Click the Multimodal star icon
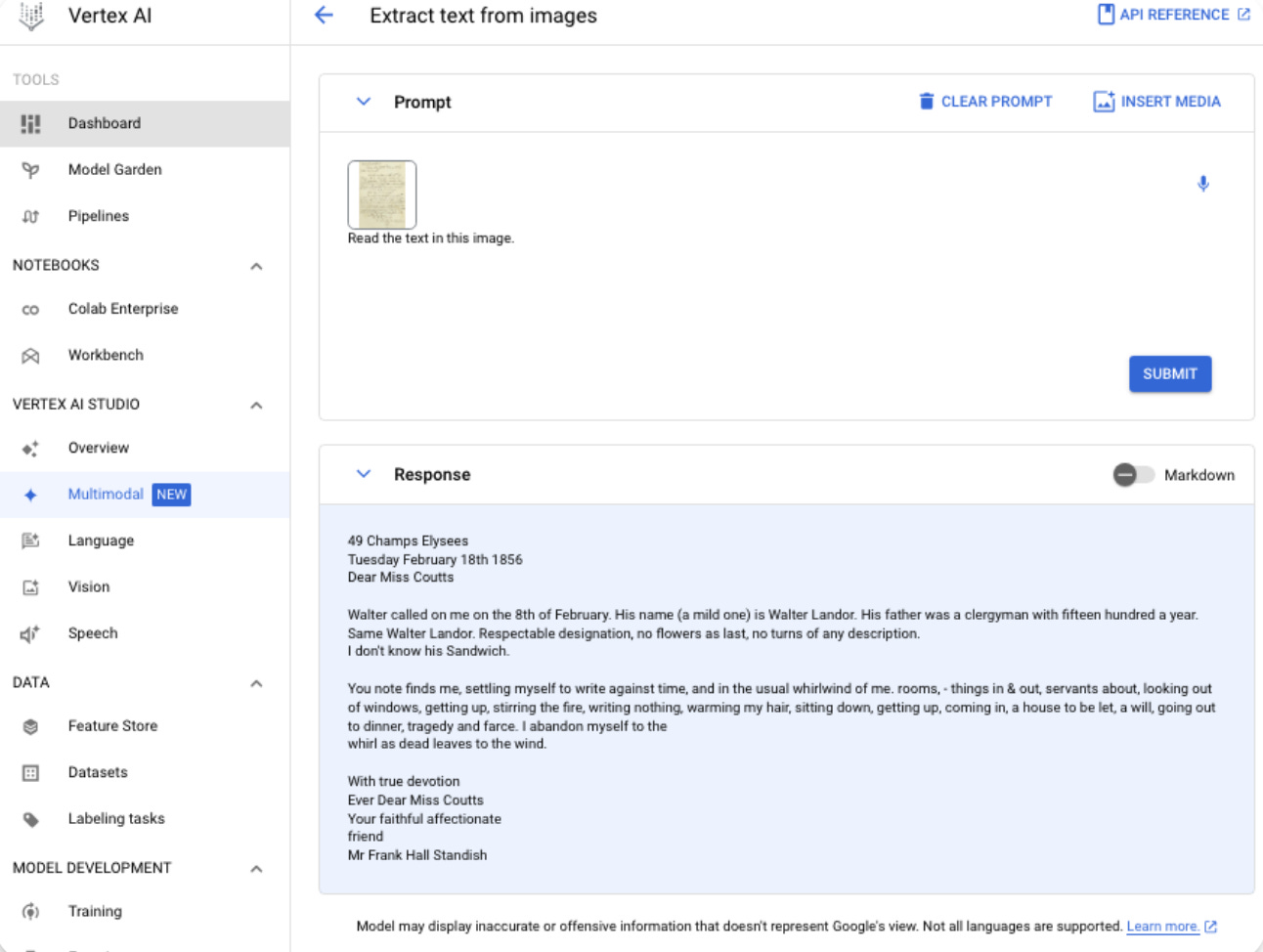The image size is (1263, 952). coord(31,496)
